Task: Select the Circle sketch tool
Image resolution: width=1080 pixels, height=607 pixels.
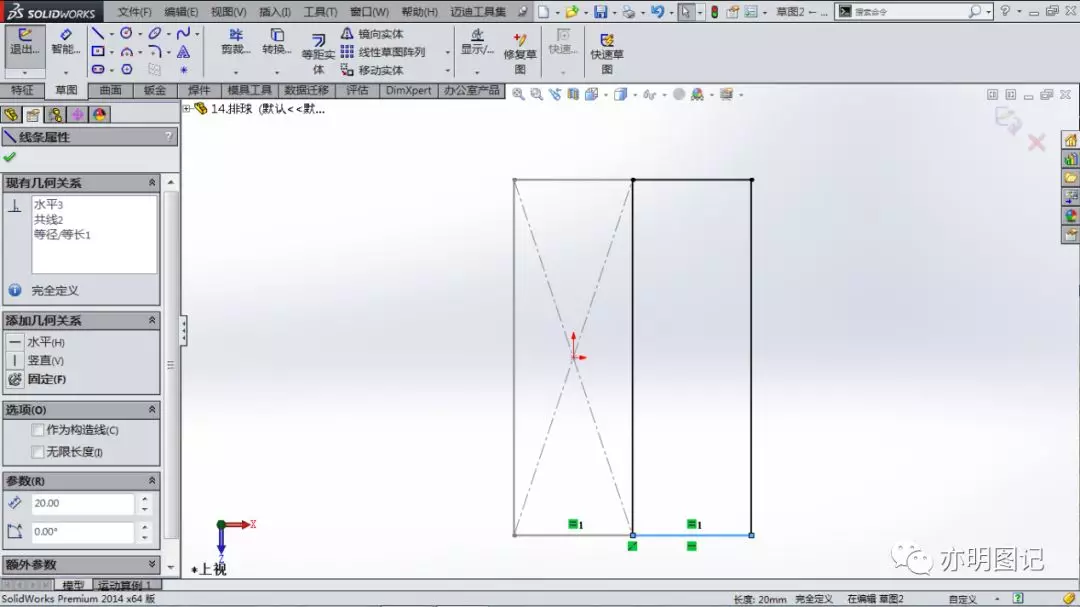Action: [126, 33]
